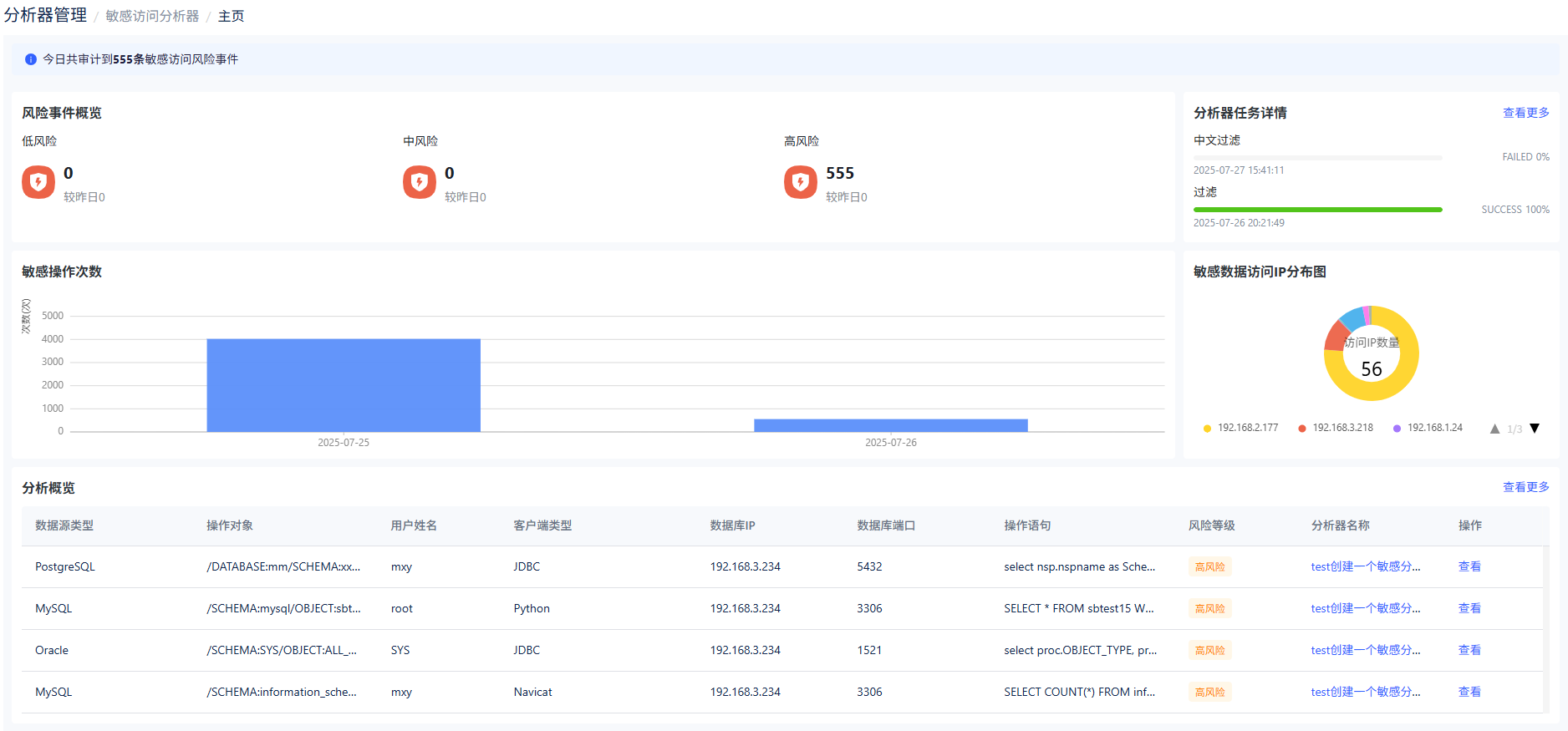Click the port 1521 cell

[x=869, y=650]
